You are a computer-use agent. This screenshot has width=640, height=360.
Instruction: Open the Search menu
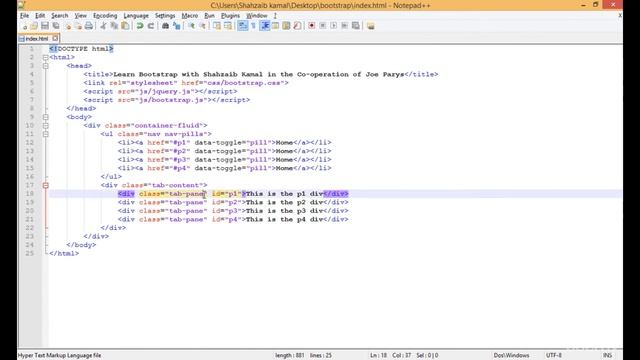pos(60,16)
